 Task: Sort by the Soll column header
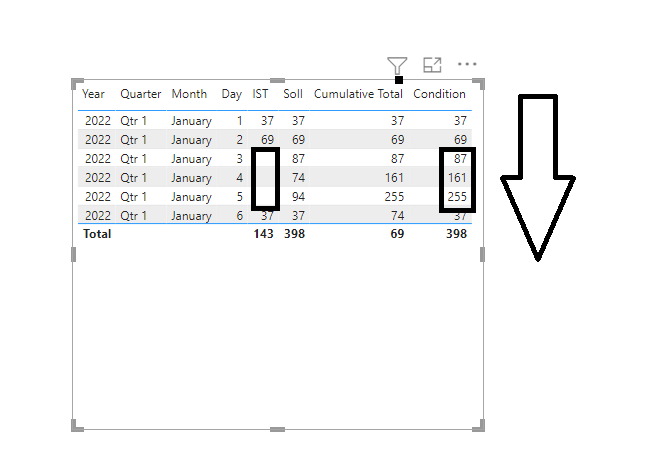[x=293, y=94]
